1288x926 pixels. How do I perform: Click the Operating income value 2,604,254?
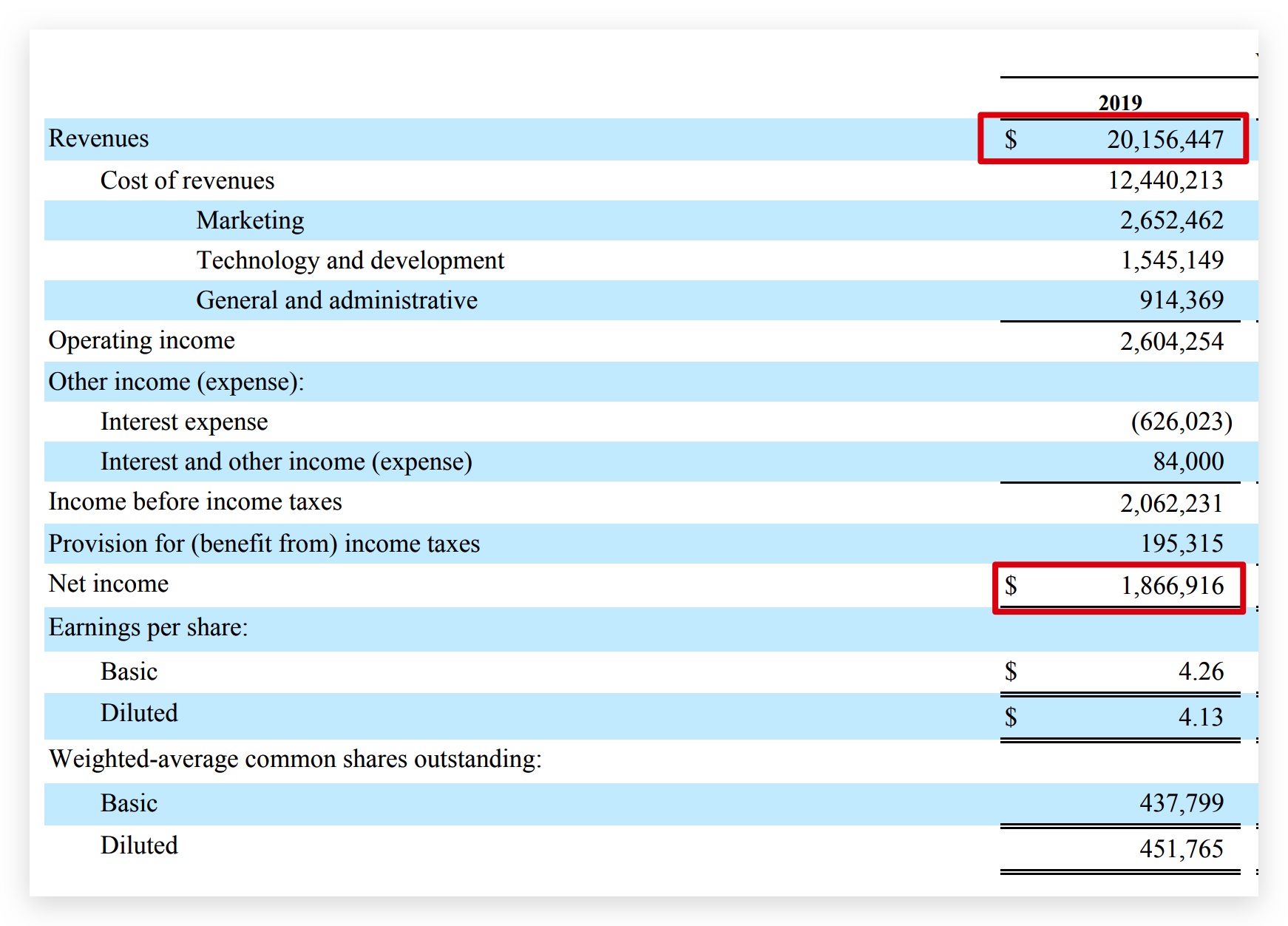point(1171,341)
